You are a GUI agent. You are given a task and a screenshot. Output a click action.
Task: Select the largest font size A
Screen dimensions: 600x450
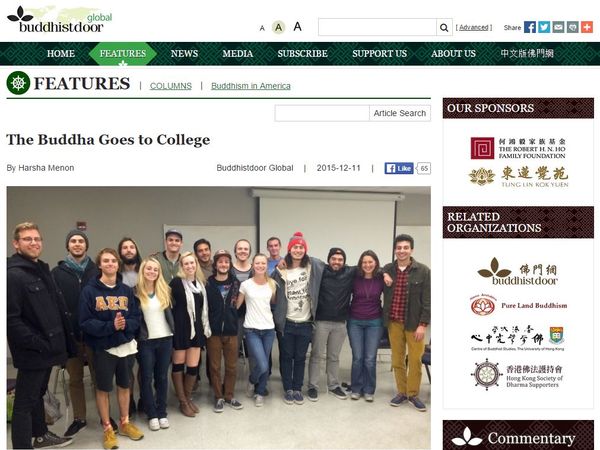297,27
